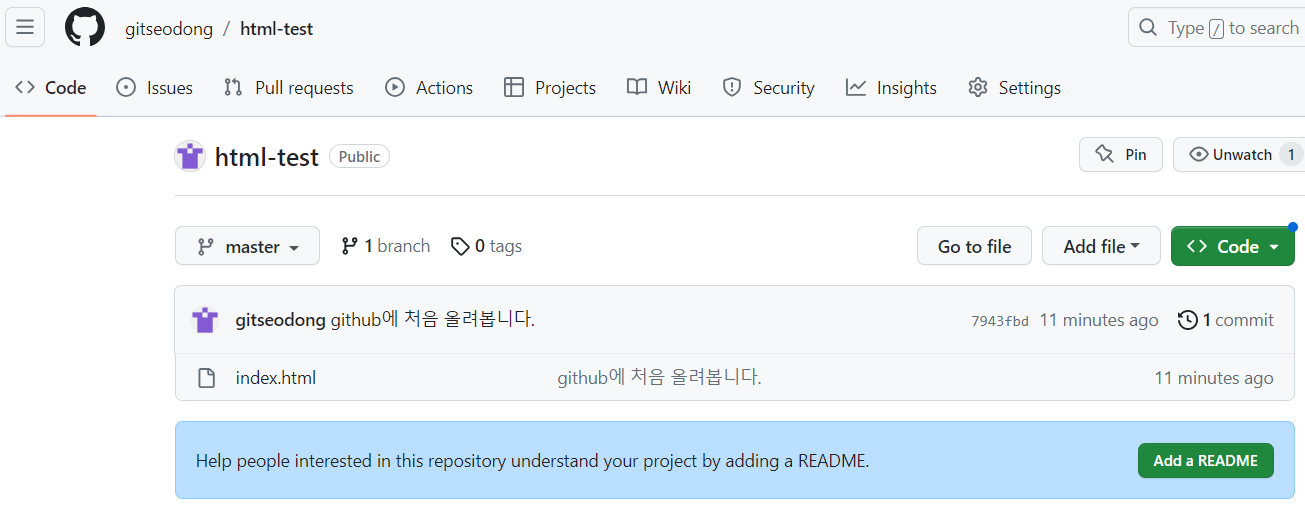Click the gitseodong avatar in the commit row
This screenshot has width=1305, height=507.
(205, 320)
